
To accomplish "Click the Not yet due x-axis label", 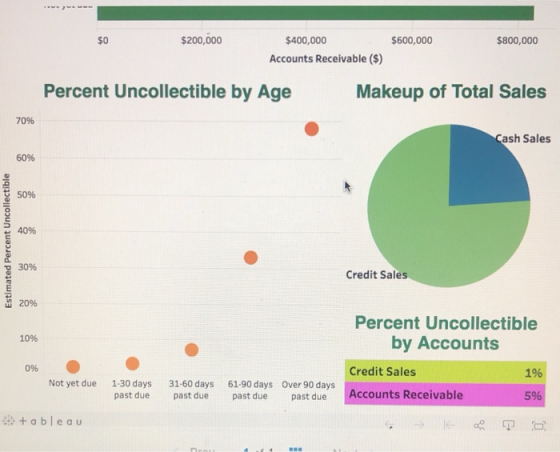I will pyautogui.click(x=72, y=383).
